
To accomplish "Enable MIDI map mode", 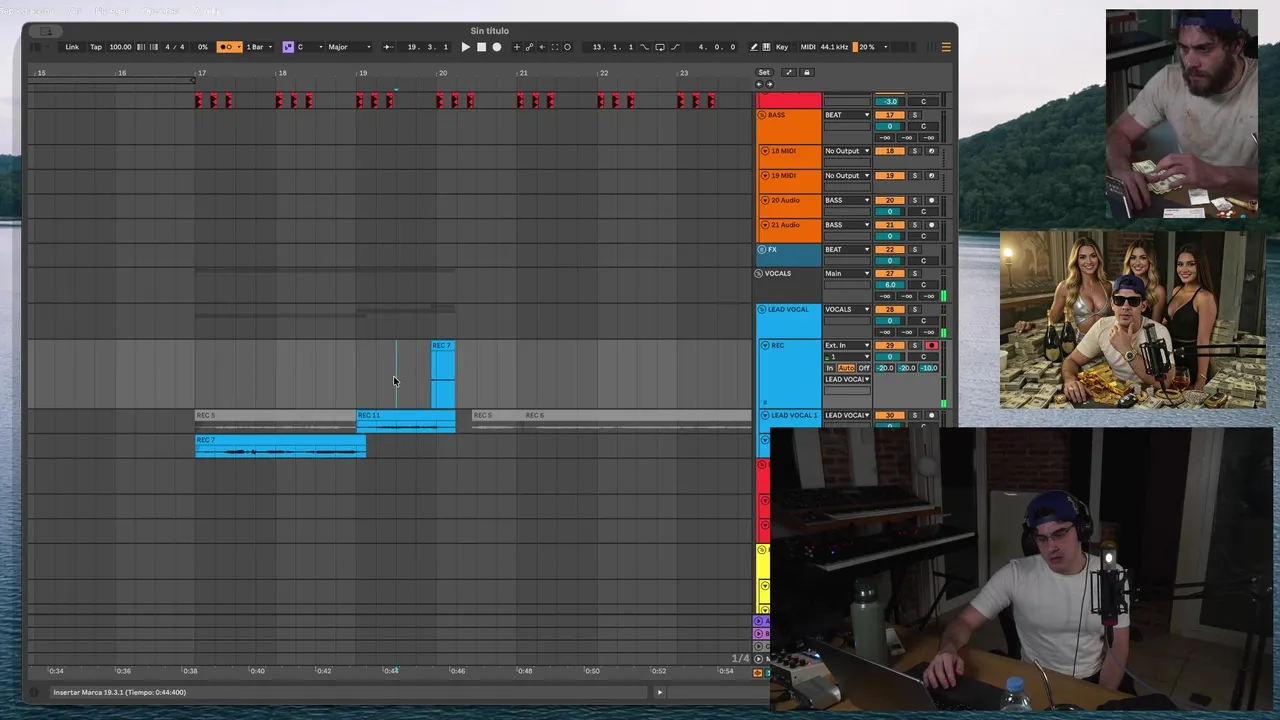I will tap(808, 47).
